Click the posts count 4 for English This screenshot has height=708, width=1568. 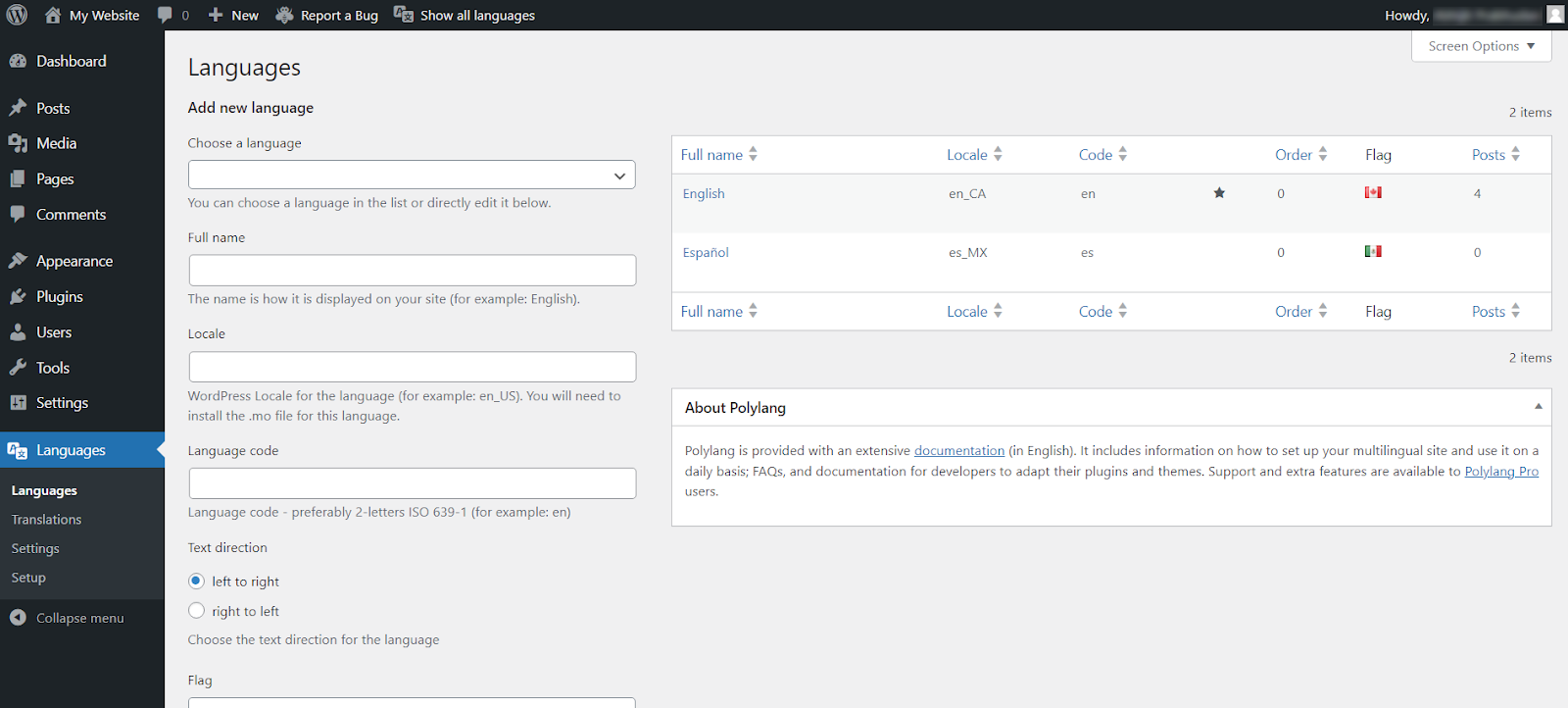(1477, 194)
